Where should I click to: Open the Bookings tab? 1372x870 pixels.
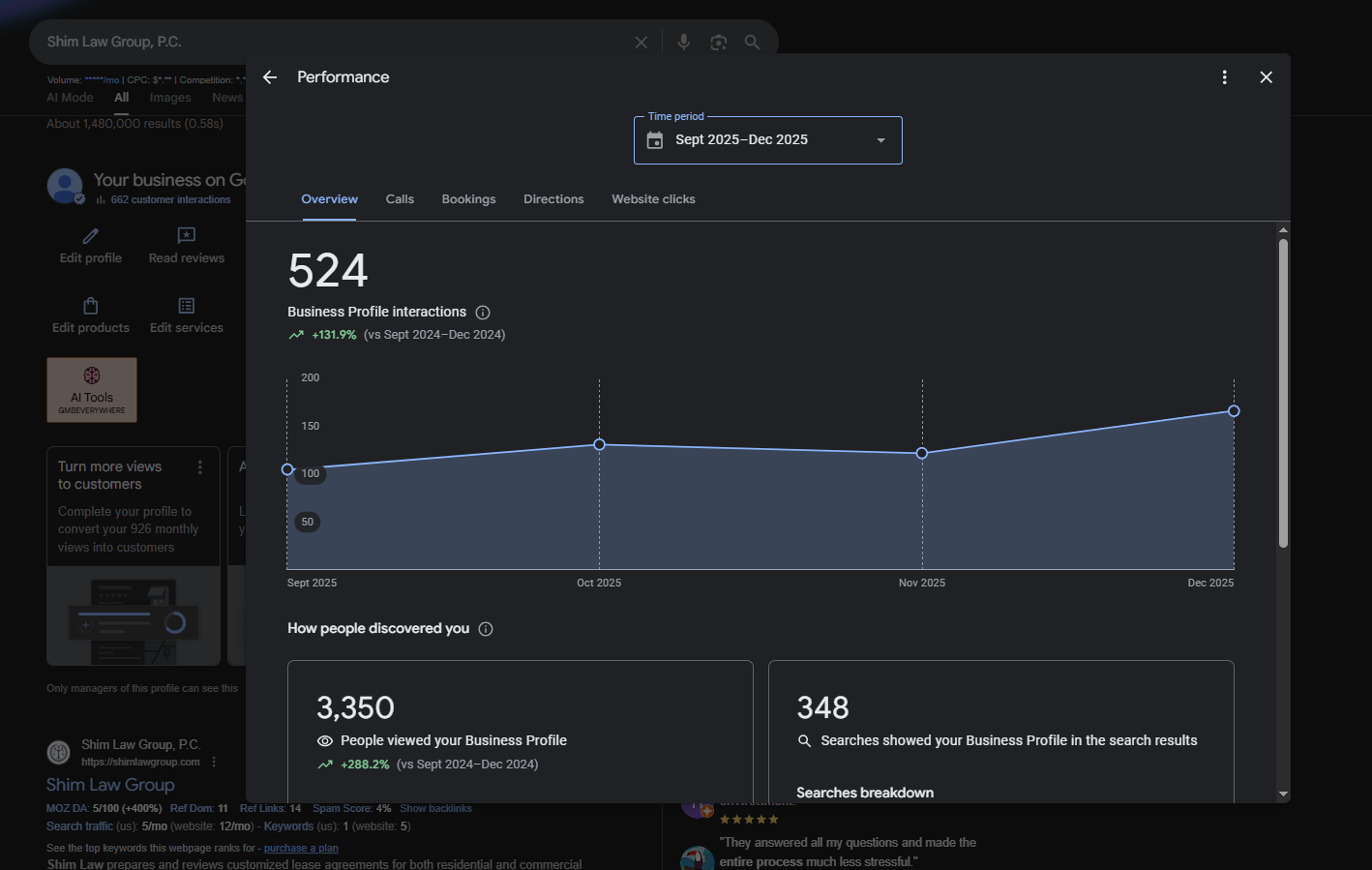click(468, 199)
